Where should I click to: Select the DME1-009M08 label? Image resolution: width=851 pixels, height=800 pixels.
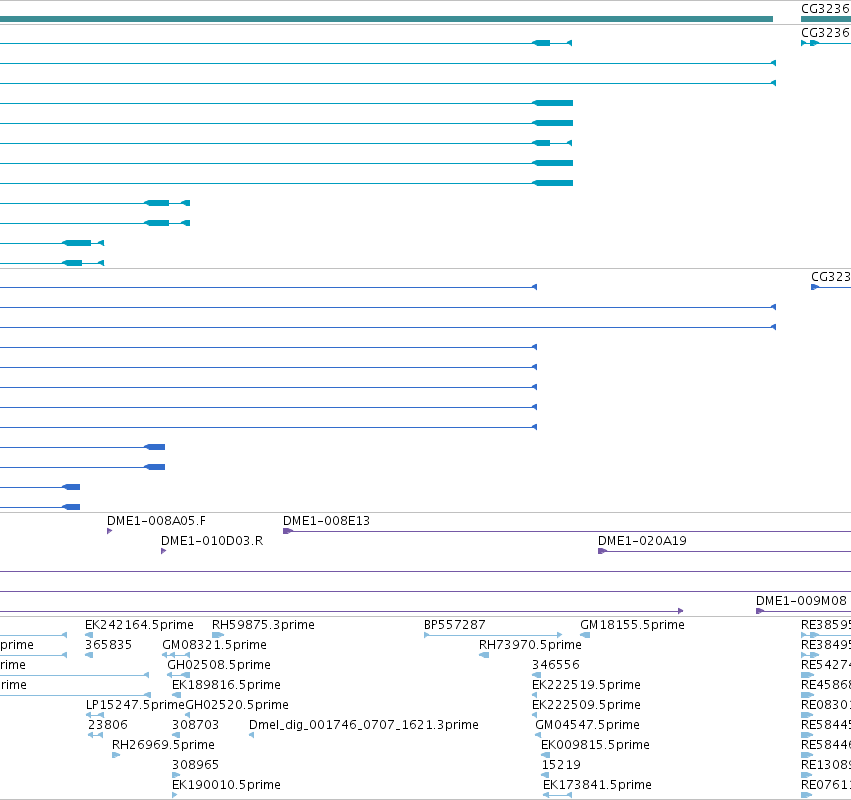(x=801, y=601)
